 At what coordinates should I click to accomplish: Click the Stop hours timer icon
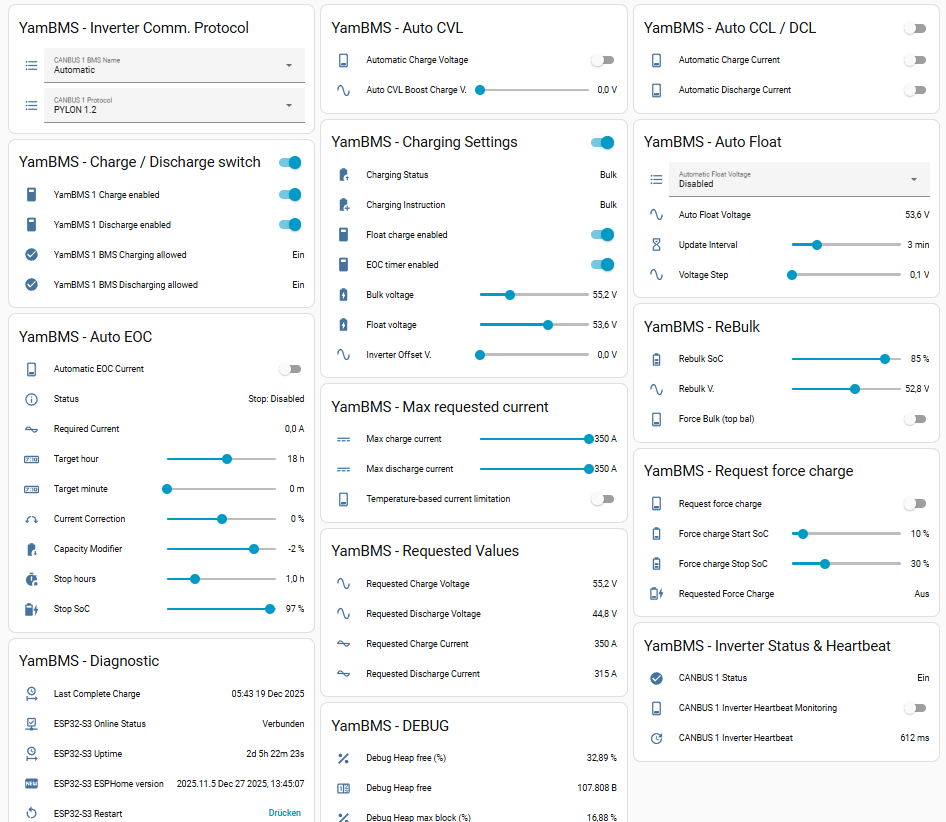pos(31,579)
